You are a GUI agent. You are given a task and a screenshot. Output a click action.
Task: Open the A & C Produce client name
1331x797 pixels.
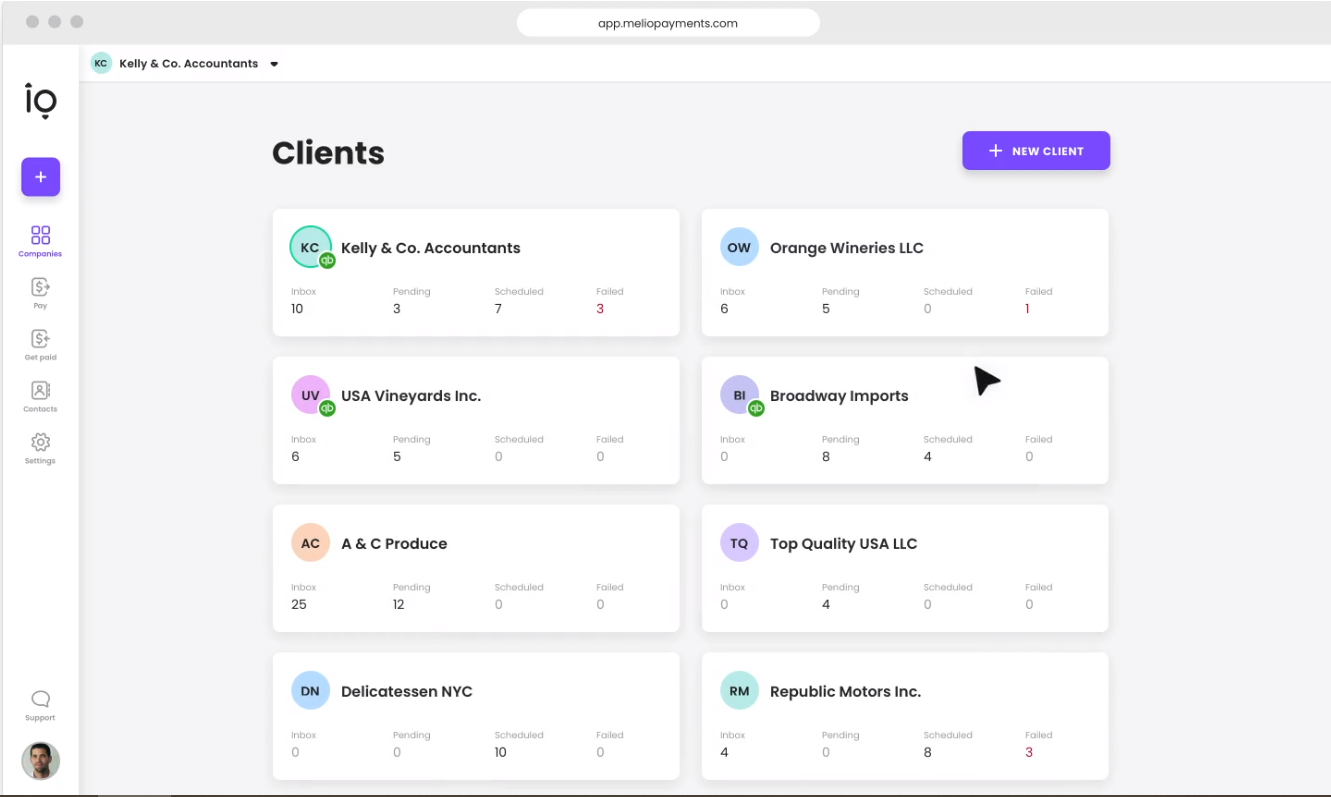click(x=394, y=544)
